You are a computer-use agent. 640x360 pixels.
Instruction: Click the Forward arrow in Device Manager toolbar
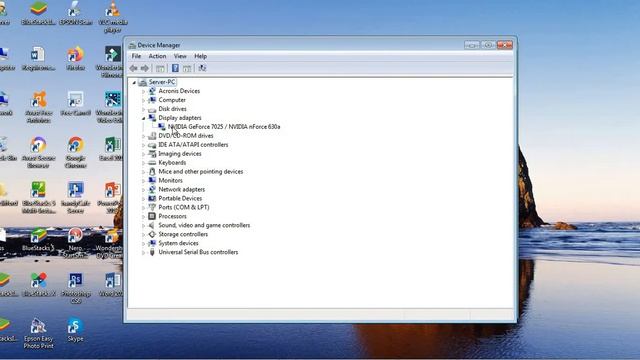coord(144,68)
